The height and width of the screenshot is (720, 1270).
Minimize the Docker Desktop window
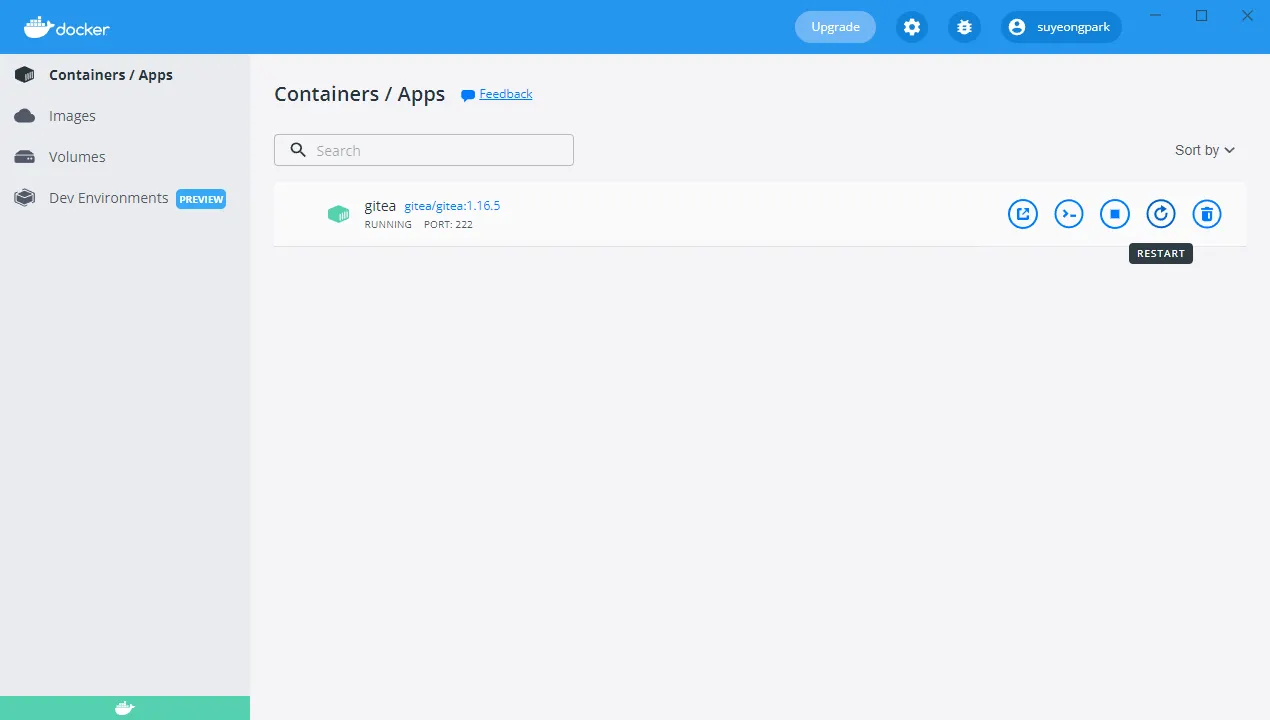[1156, 15]
